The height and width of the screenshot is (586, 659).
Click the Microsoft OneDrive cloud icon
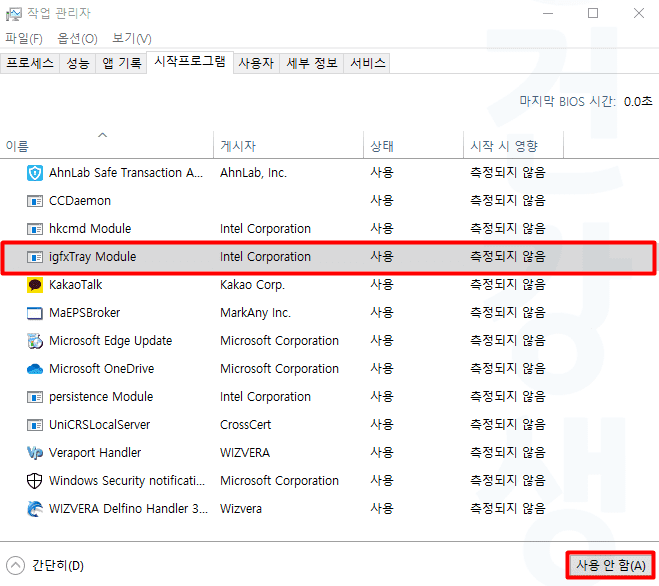pyautogui.click(x=35, y=369)
